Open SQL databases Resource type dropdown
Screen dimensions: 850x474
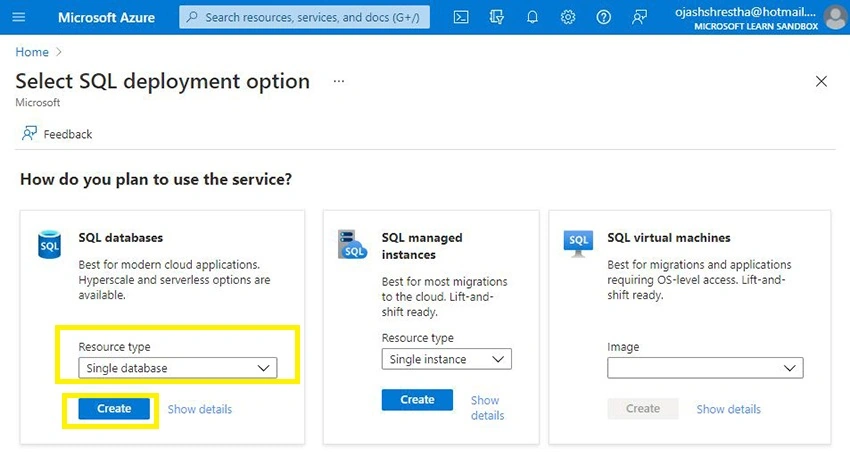pyautogui.click(x=178, y=368)
